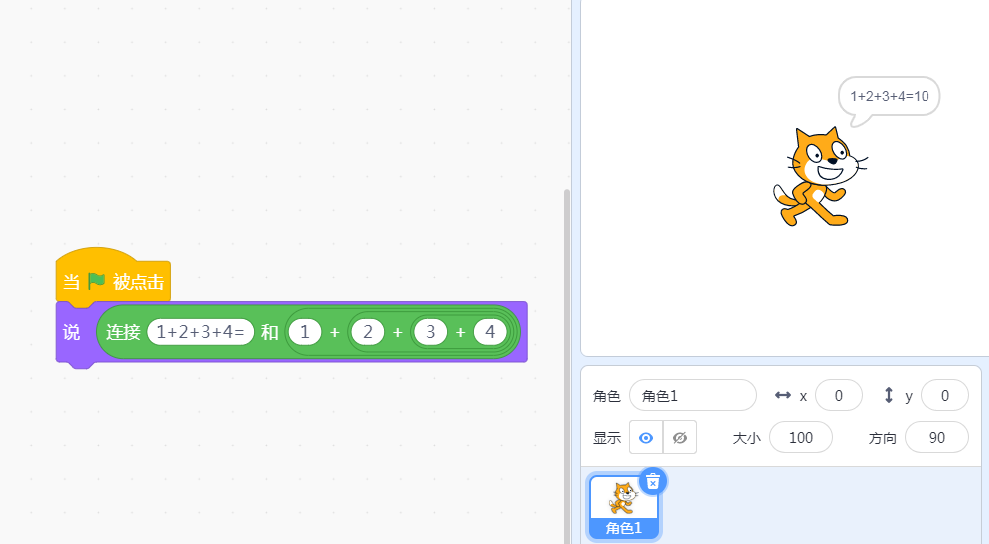Edit the 方向 direction field 90
Viewport: 989px width, 544px height.
(x=937, y=437)
